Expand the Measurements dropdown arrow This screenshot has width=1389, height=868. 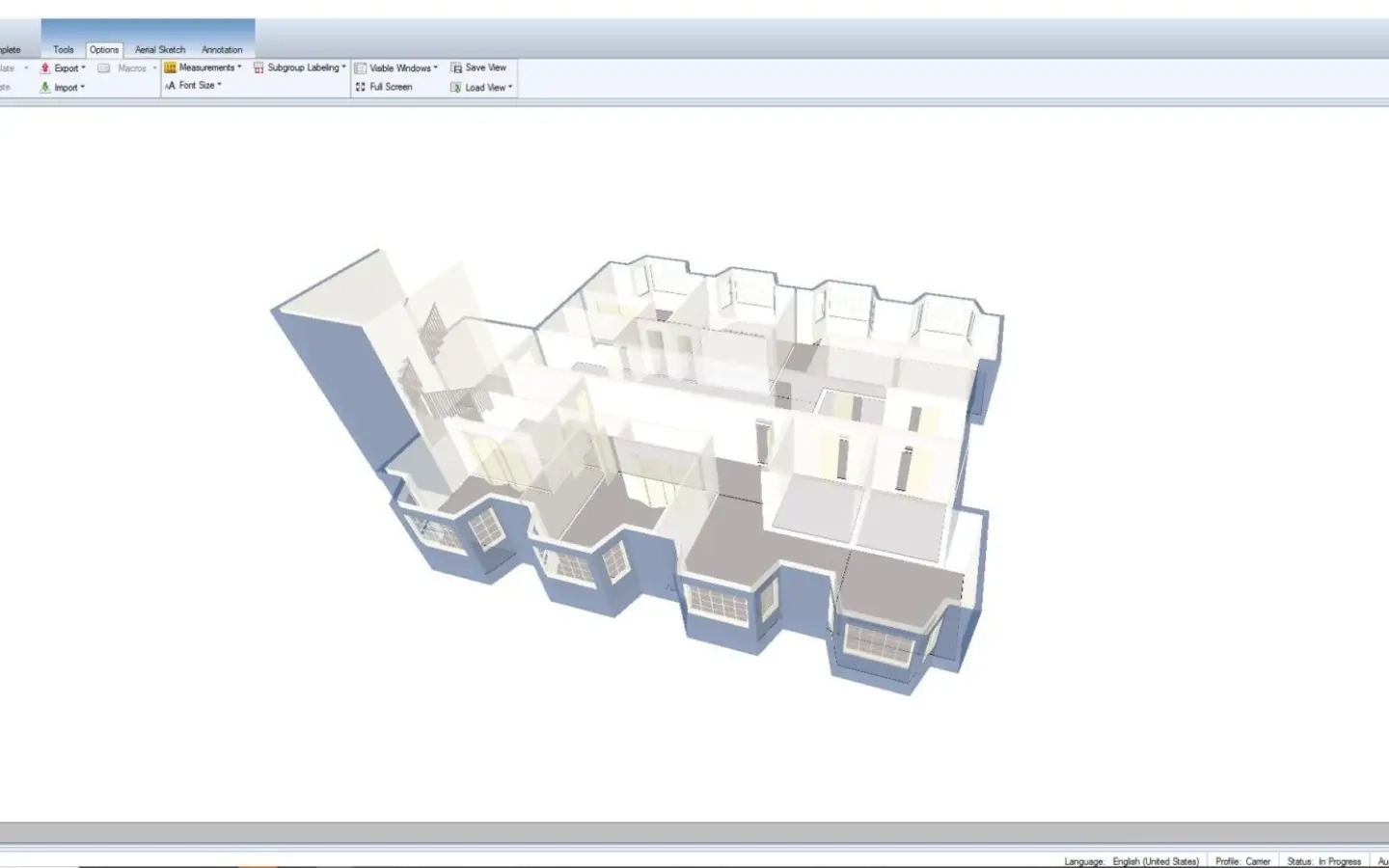(x=239, y=68)
